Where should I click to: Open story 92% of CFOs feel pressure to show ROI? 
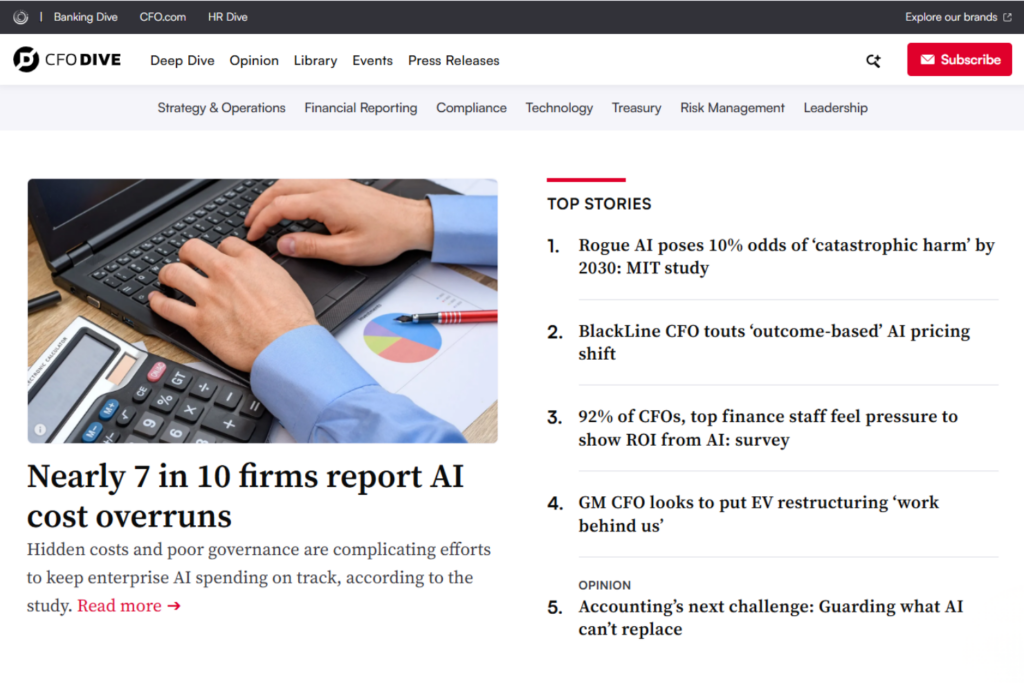(x=768, y=428)
